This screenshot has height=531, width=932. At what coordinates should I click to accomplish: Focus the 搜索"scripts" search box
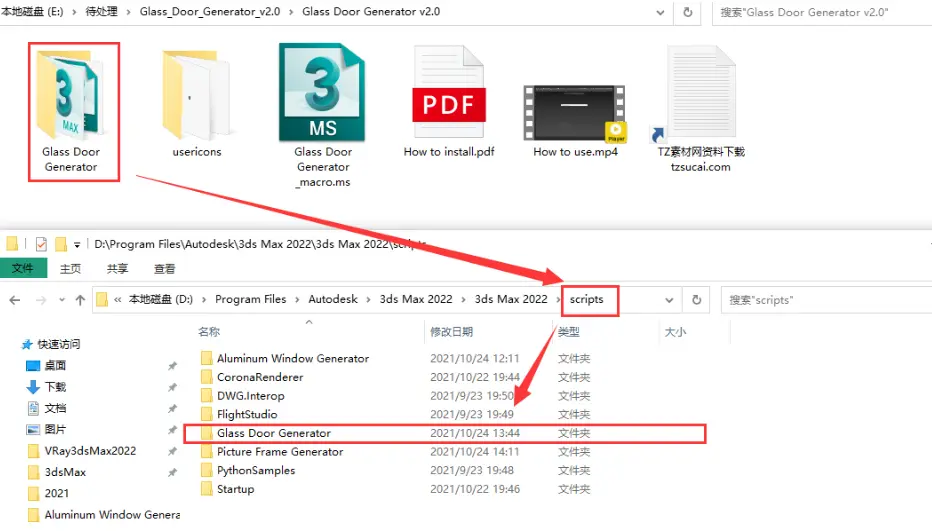pyautogui.click(x=826, y=300)
